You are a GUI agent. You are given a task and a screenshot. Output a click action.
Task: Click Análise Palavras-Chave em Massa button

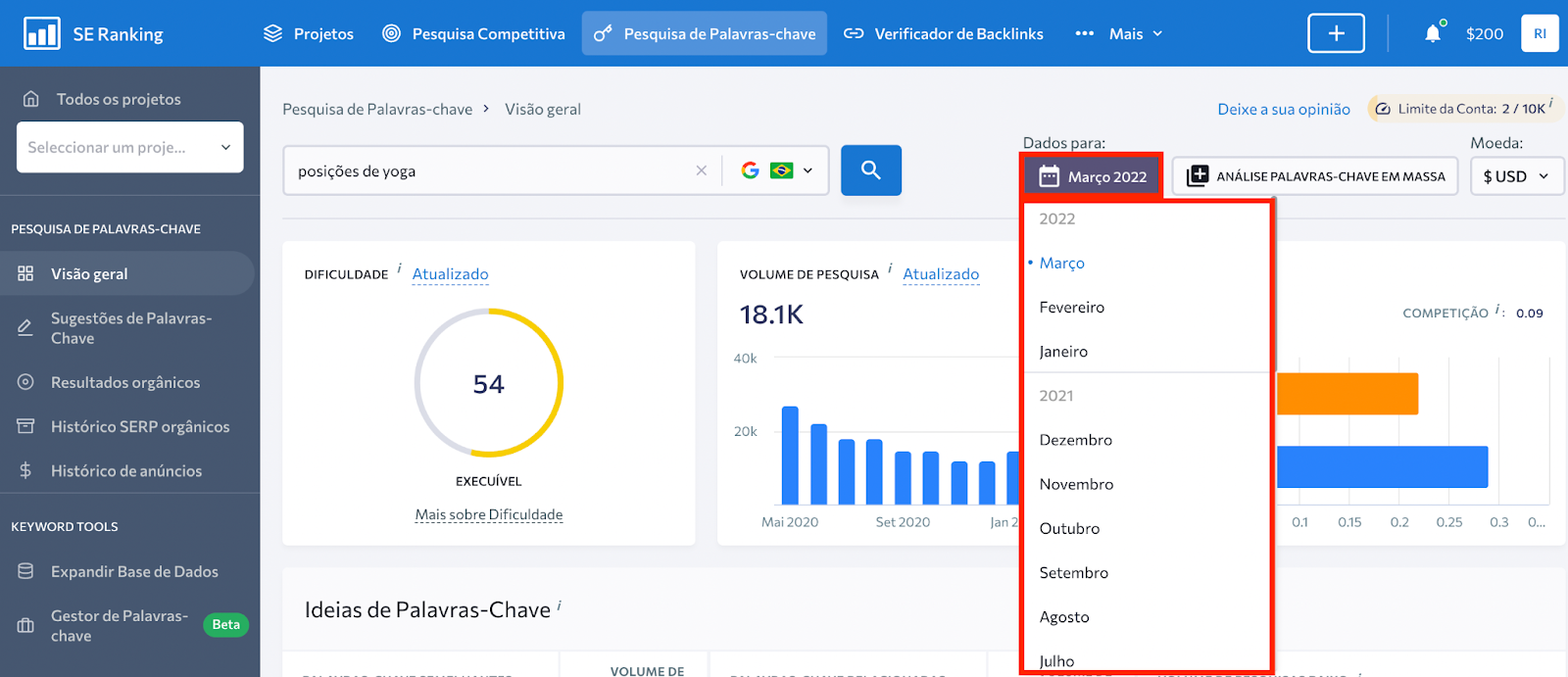(1315, 176)
